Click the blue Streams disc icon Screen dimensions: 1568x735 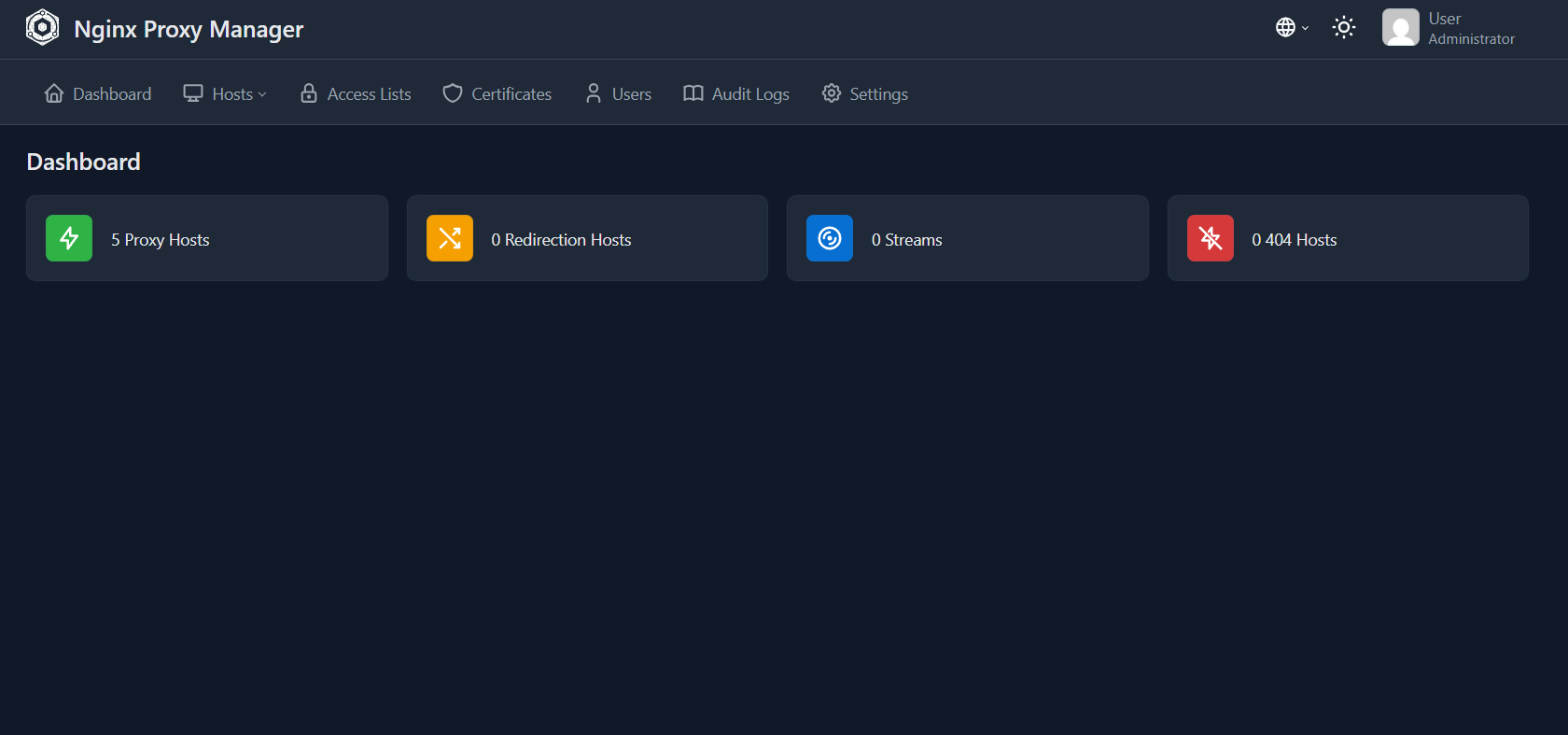(x=830, y=238)
